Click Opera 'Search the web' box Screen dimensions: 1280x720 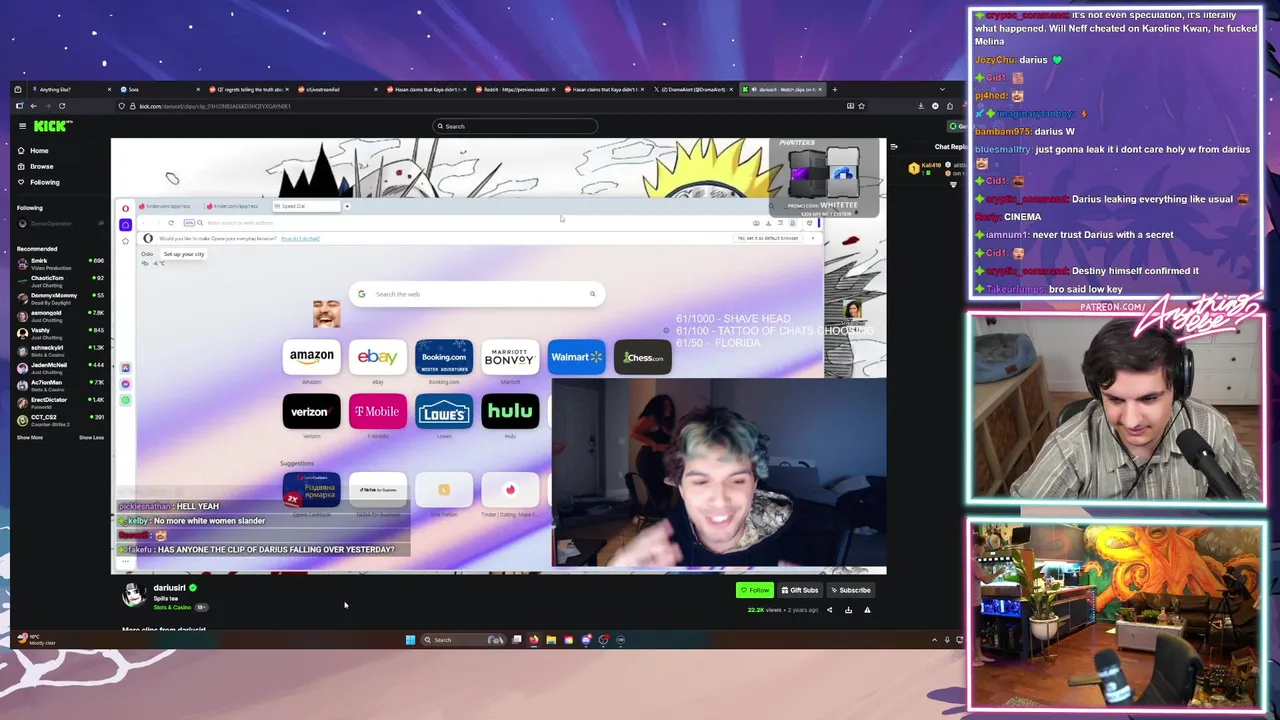(x=477, y=294)
